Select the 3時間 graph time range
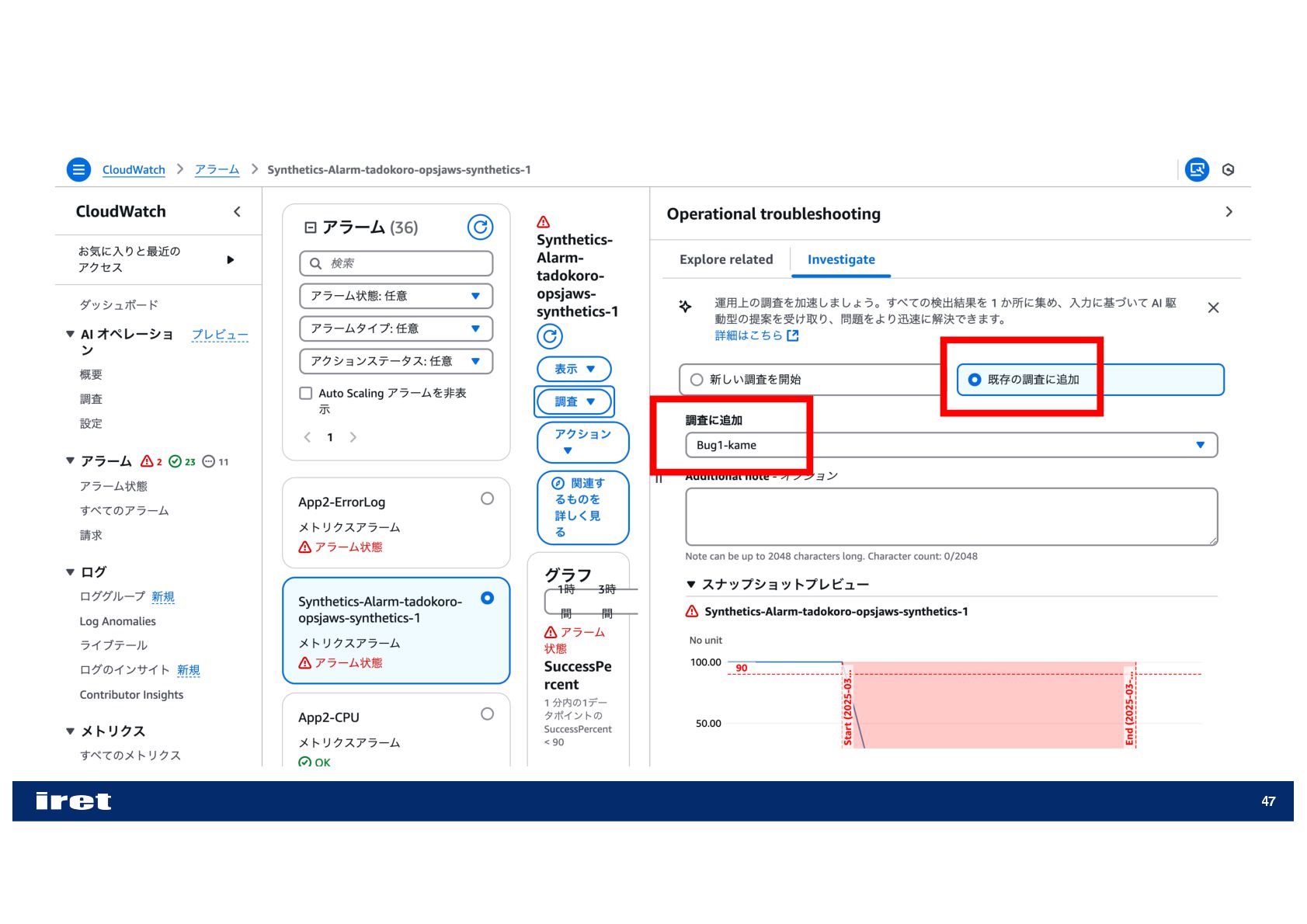The height and width of the screenshot is (924, 1307). [x=607, y=601]
